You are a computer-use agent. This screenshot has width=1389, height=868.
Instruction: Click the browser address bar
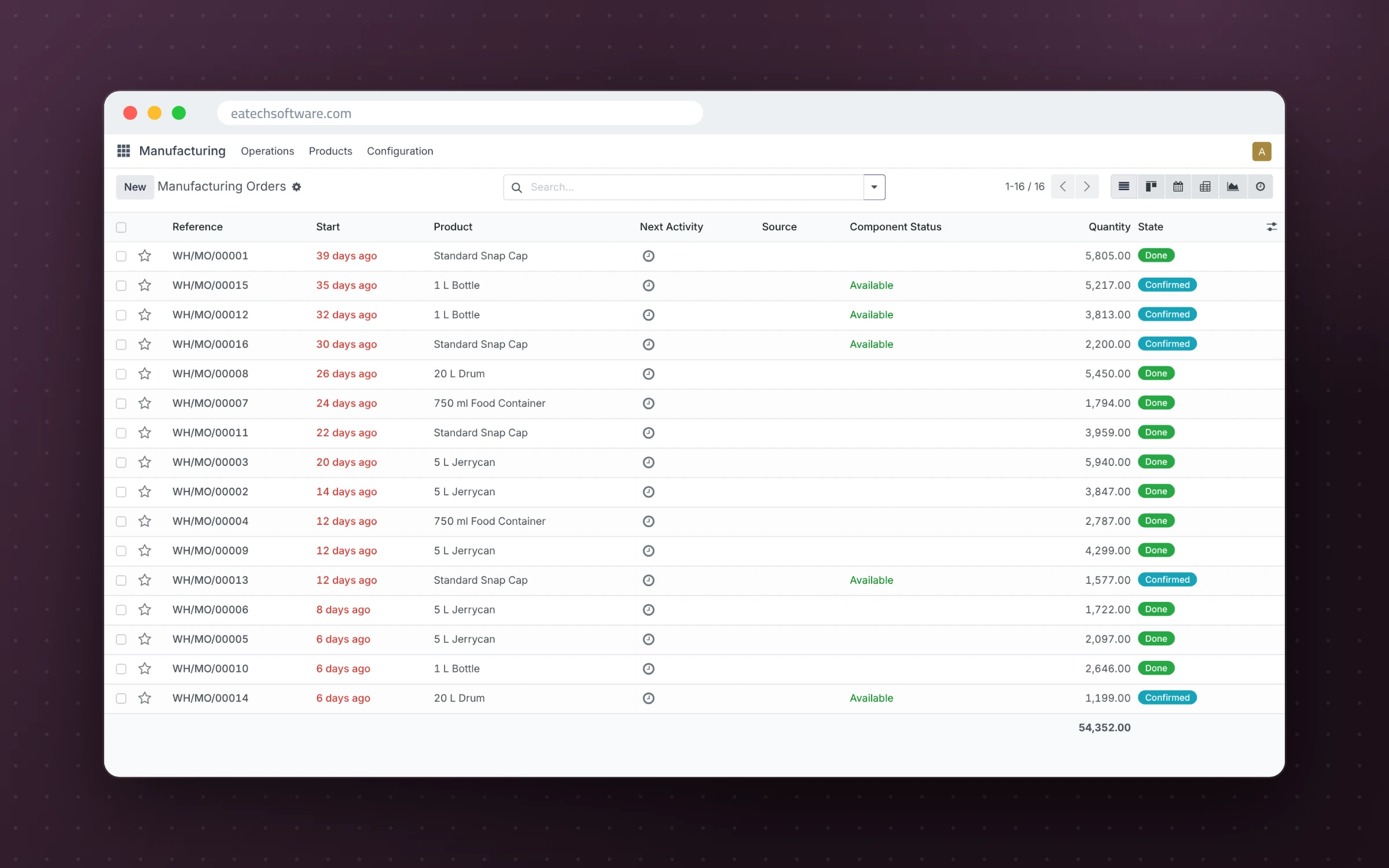click(460, 113)
